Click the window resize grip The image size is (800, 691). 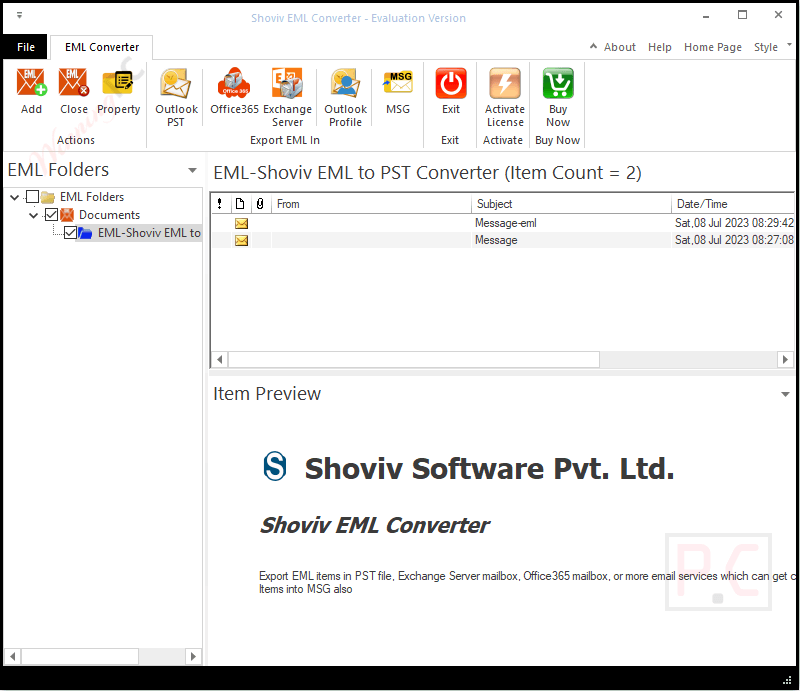(787, 680)
